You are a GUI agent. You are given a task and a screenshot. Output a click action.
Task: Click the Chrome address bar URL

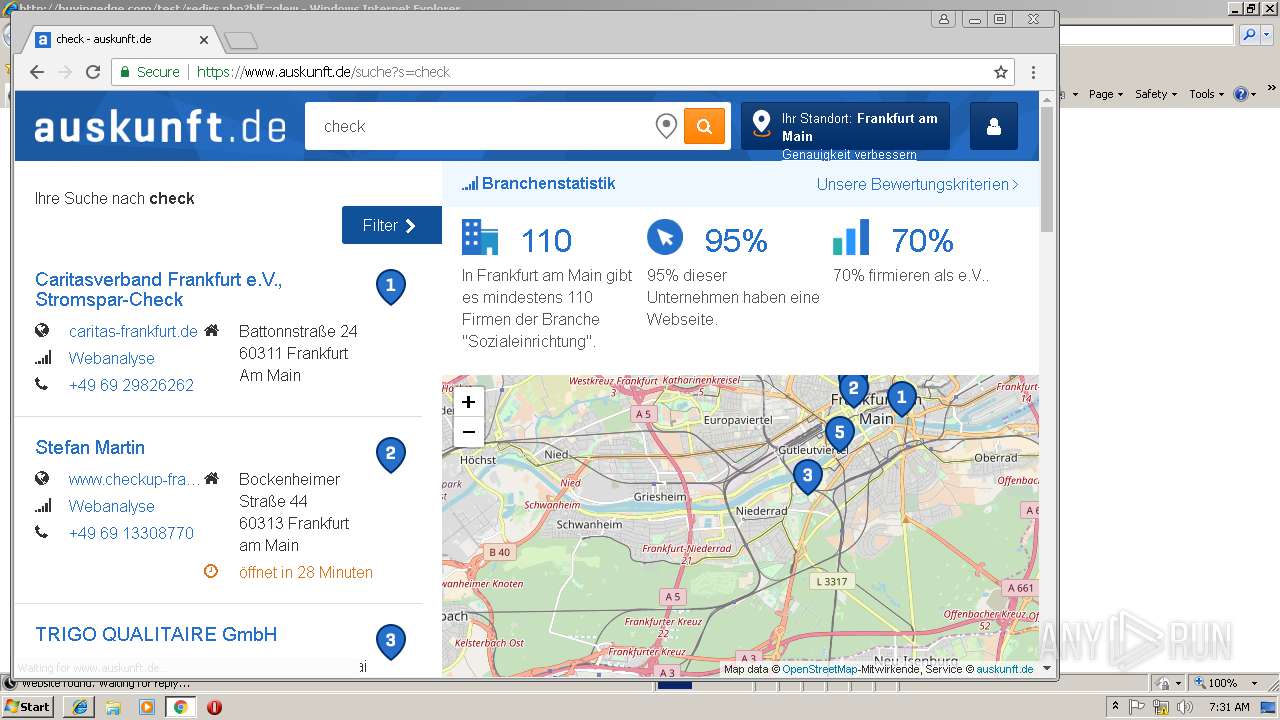tap(323, 72)
